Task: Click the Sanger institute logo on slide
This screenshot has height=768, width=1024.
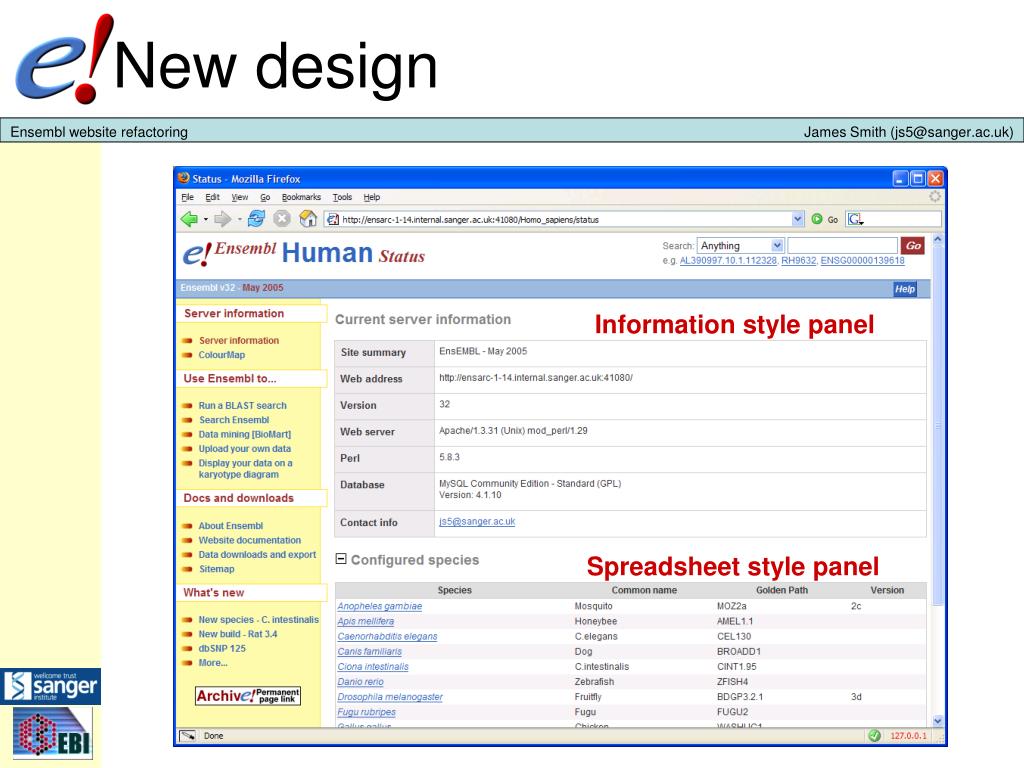Action: pyautogui.click(x=50, y=686)
